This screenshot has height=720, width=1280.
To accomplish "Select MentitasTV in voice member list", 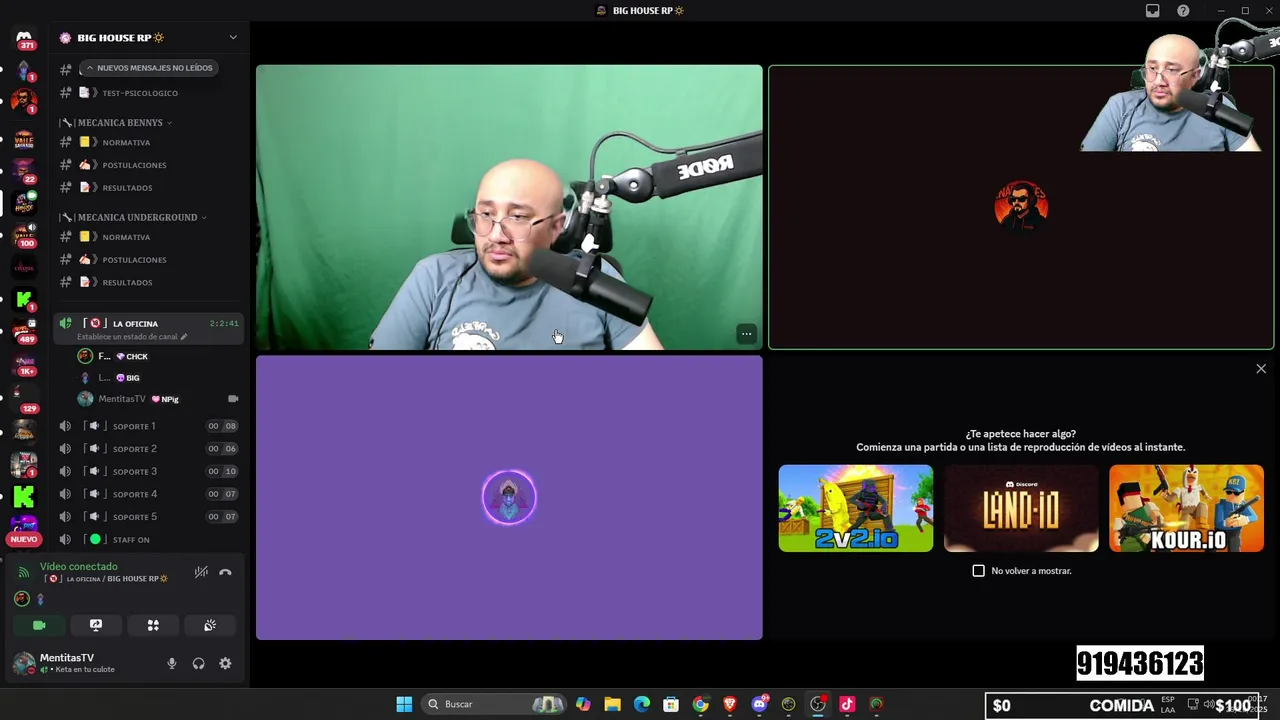I will 160,399.
